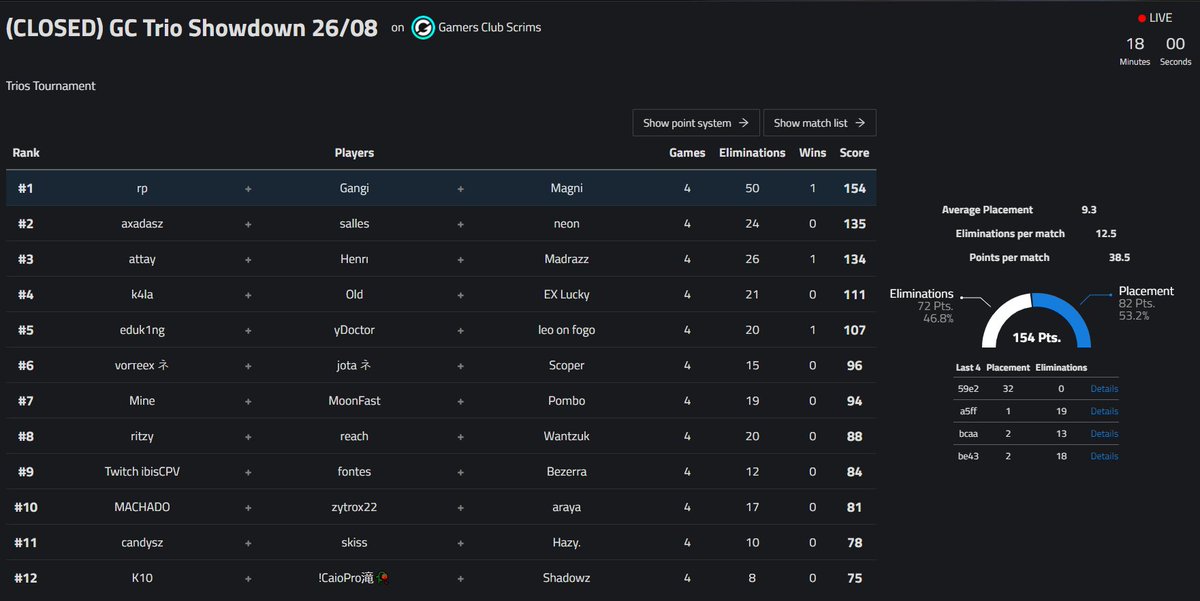Sort the table by the Eliminations column
1200x601 pixels.
click(751, 152)
